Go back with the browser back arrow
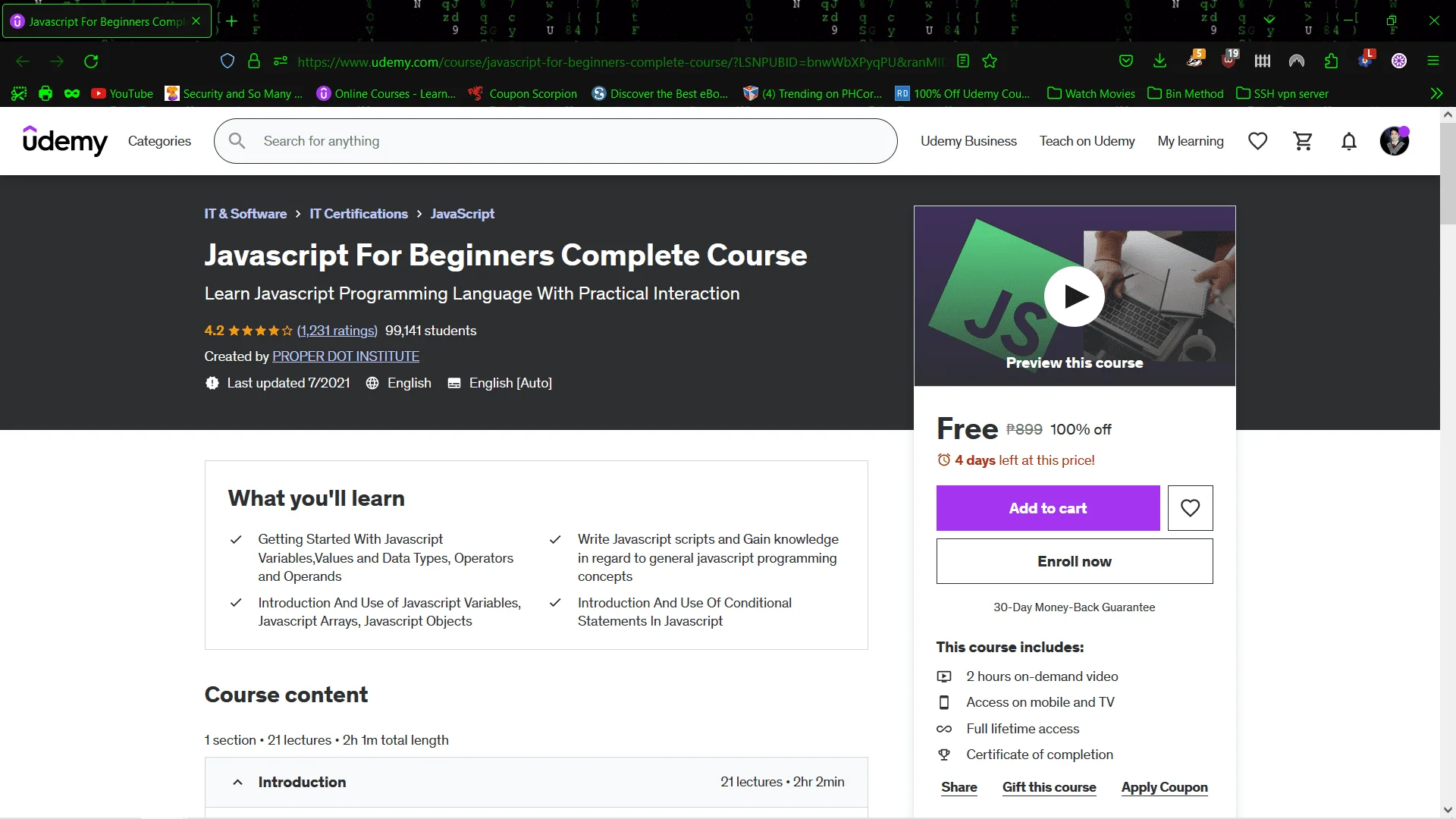This screenshot has width=1456, height=819. (x=23, y=61)
